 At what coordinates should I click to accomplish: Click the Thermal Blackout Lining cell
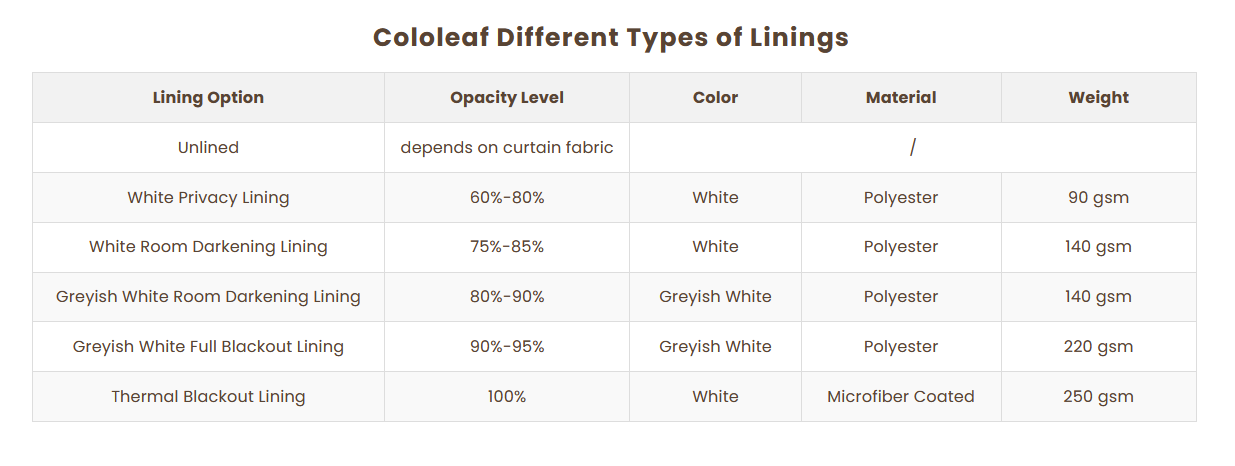[x=208, y=397]
